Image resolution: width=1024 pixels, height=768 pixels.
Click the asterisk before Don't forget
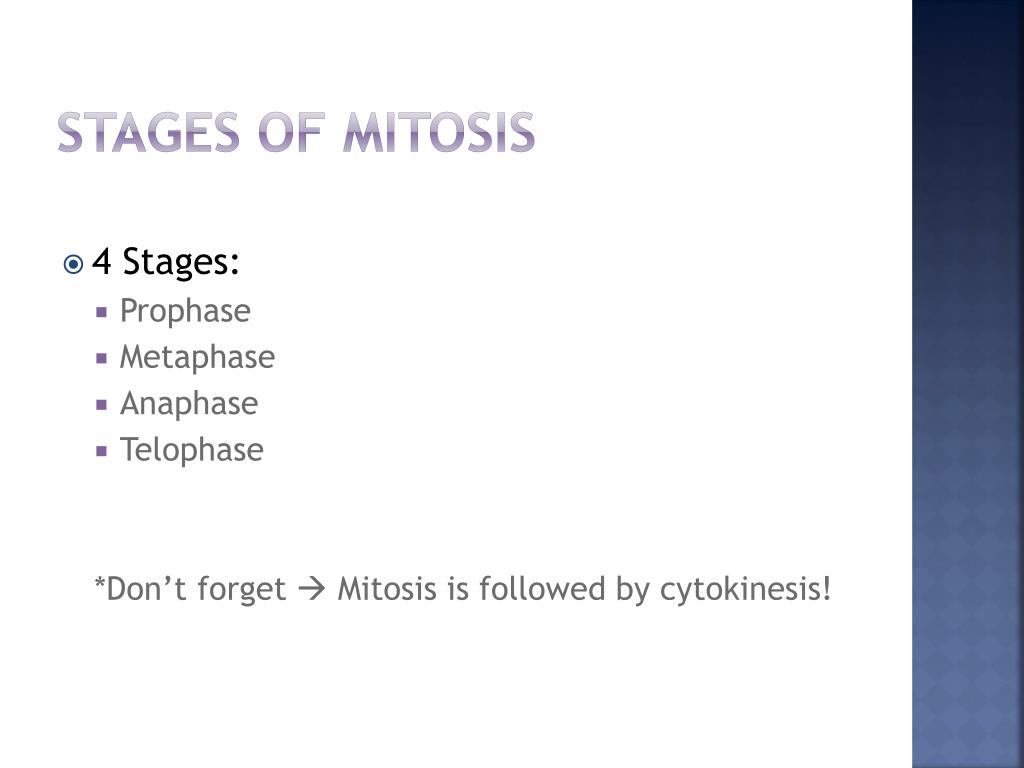[100, 582]
